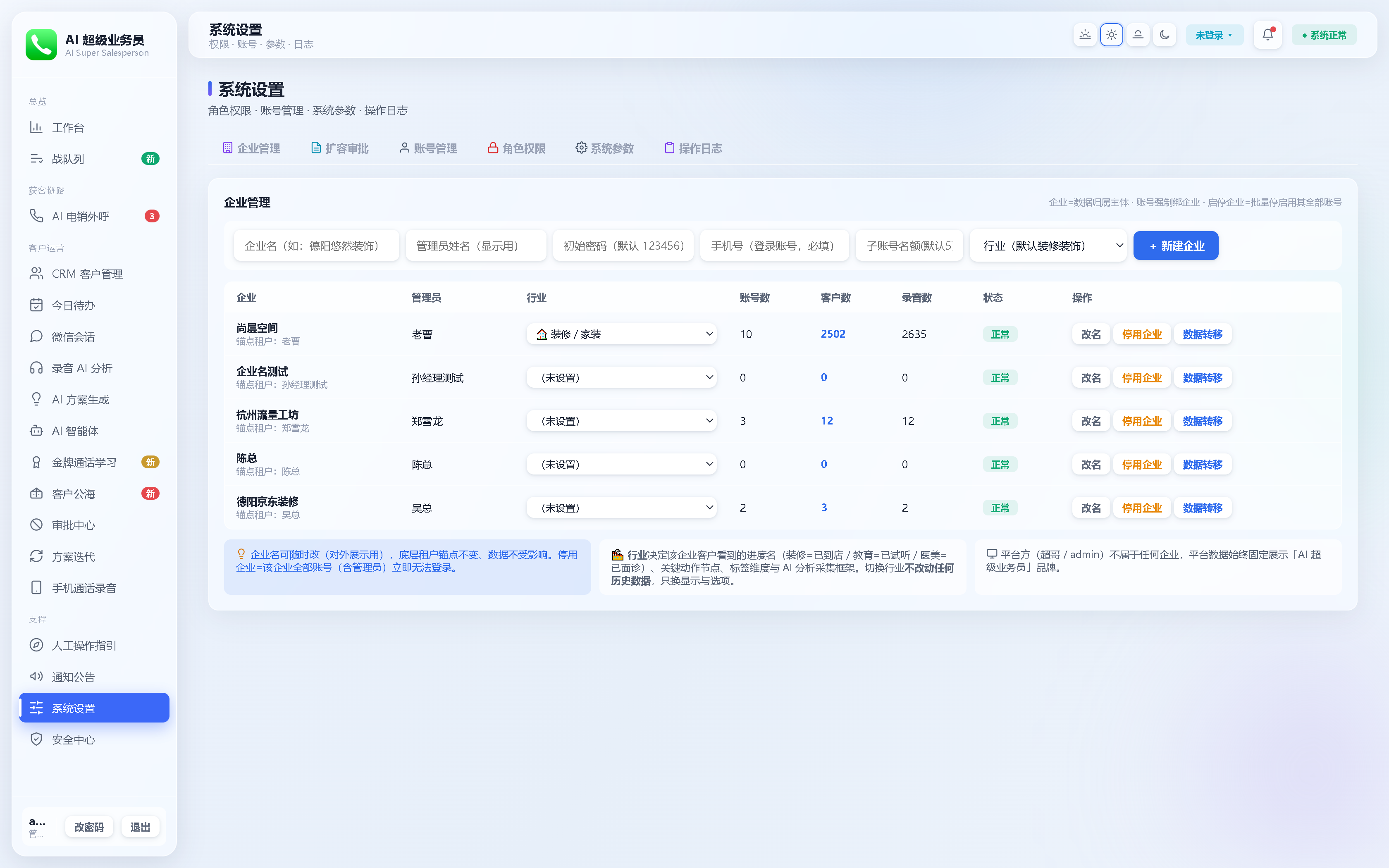Screen dimensions: 1389x868
Task: Open industry dropdown for 尚层空间
Action: coord(622,334)
